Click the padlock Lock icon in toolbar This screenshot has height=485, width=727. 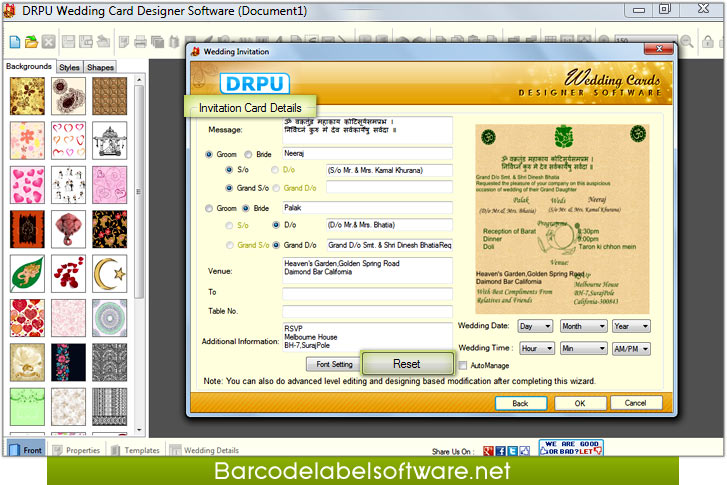pos(708,42)
